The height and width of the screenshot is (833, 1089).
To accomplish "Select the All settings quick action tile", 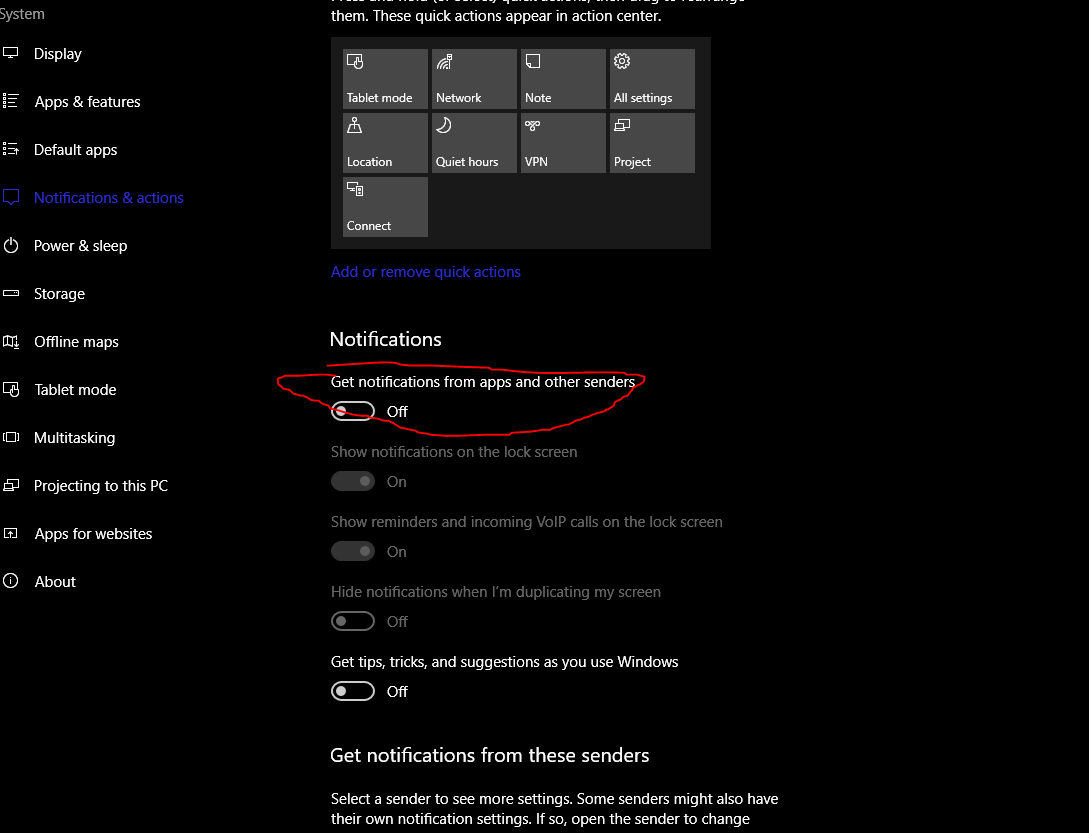I will 652,79.
